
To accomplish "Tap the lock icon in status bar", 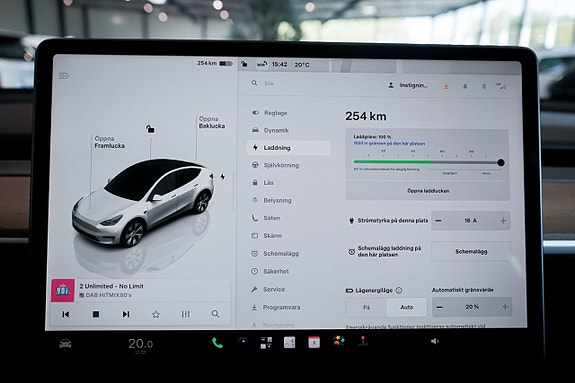I will coord(244,64).
